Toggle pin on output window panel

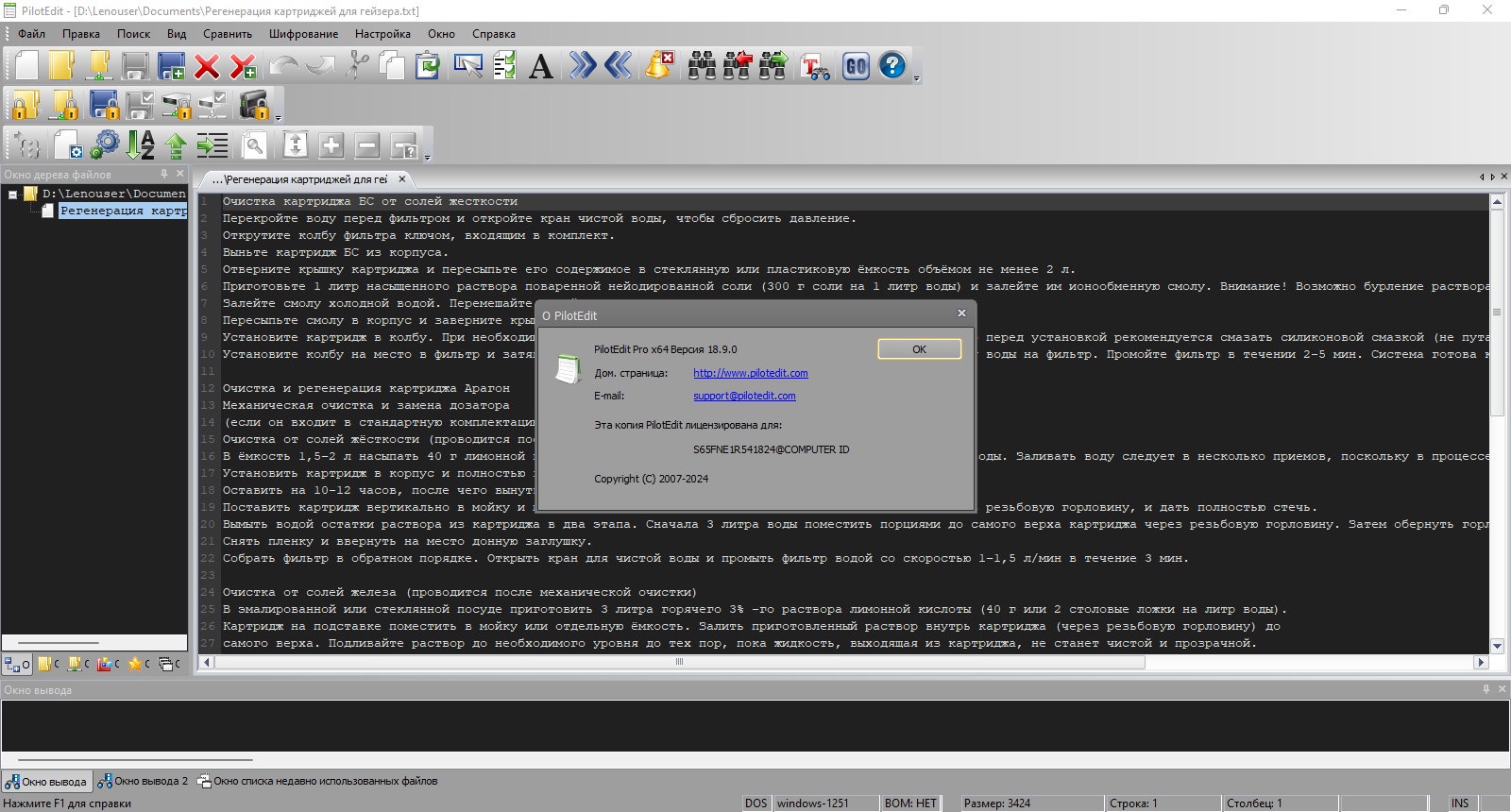[1486, 689]
